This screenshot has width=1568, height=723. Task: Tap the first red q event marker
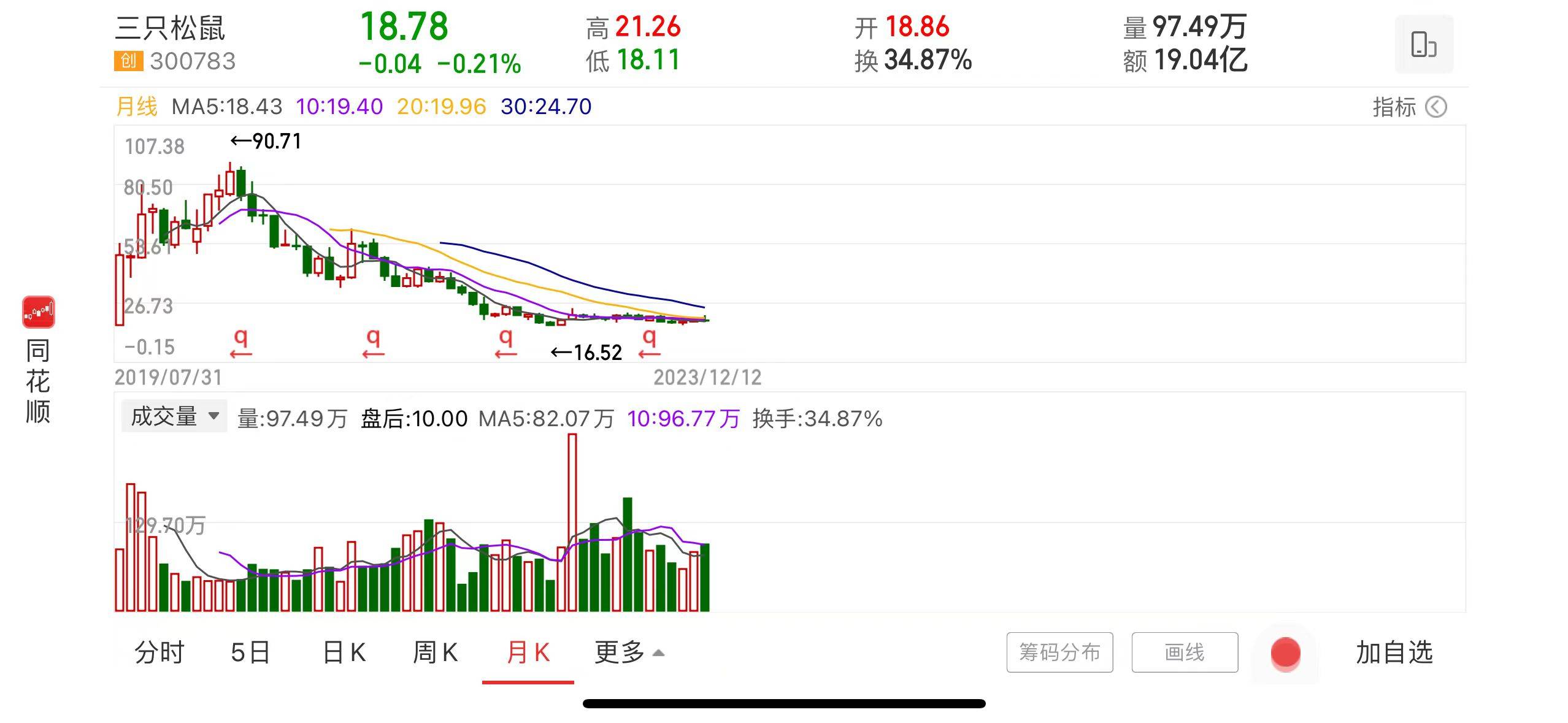241,342
